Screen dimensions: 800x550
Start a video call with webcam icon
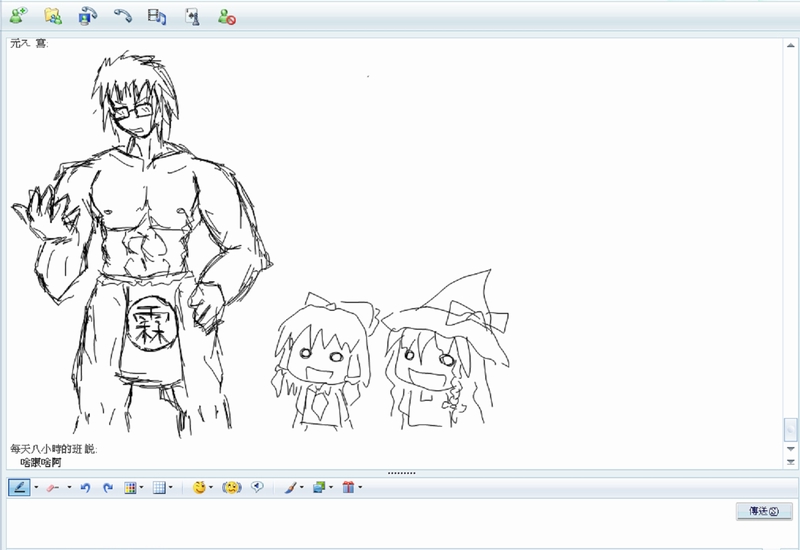point(88,16)
